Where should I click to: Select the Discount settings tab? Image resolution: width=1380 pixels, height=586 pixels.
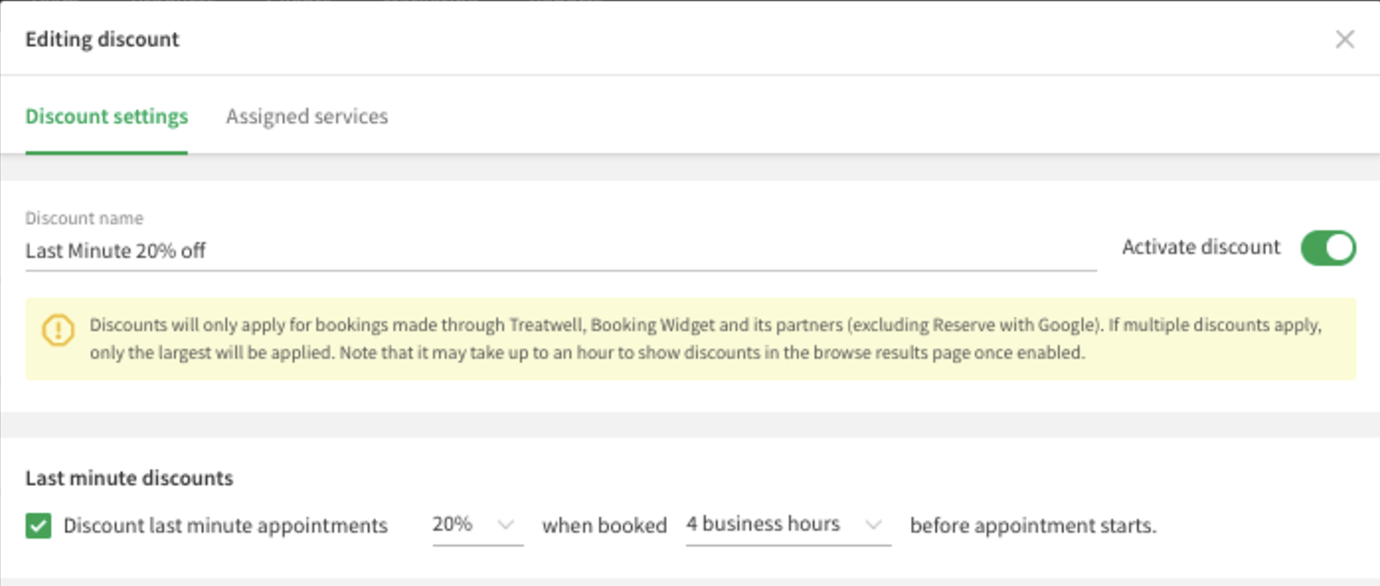(106, 117)
